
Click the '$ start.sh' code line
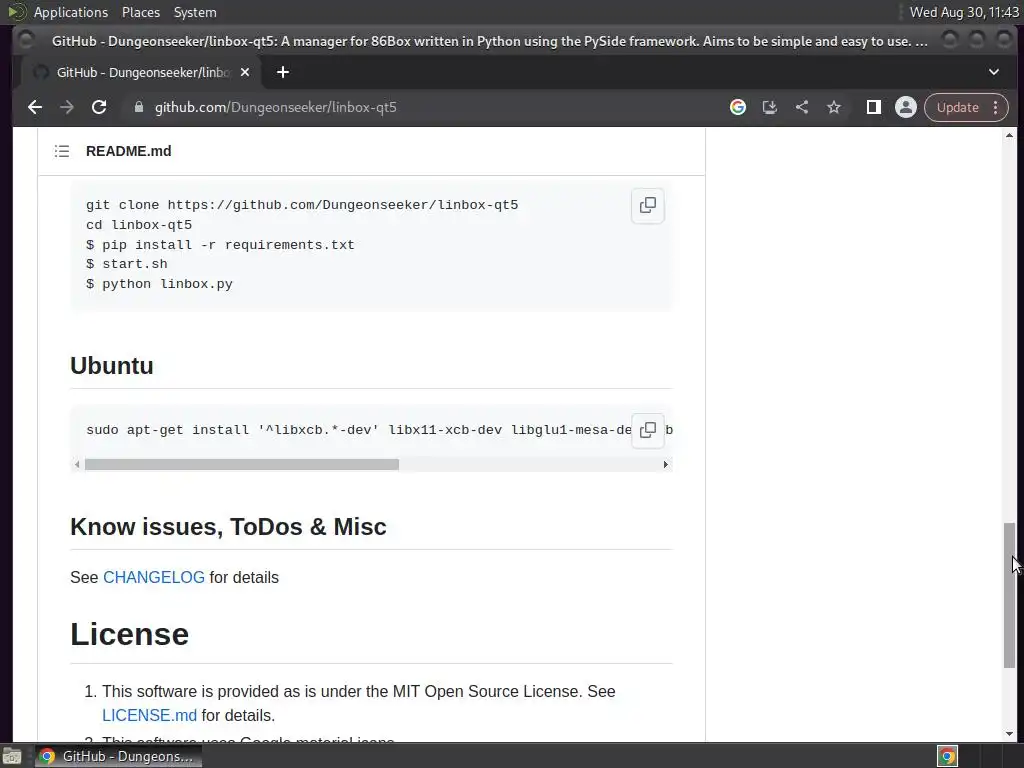127,264
